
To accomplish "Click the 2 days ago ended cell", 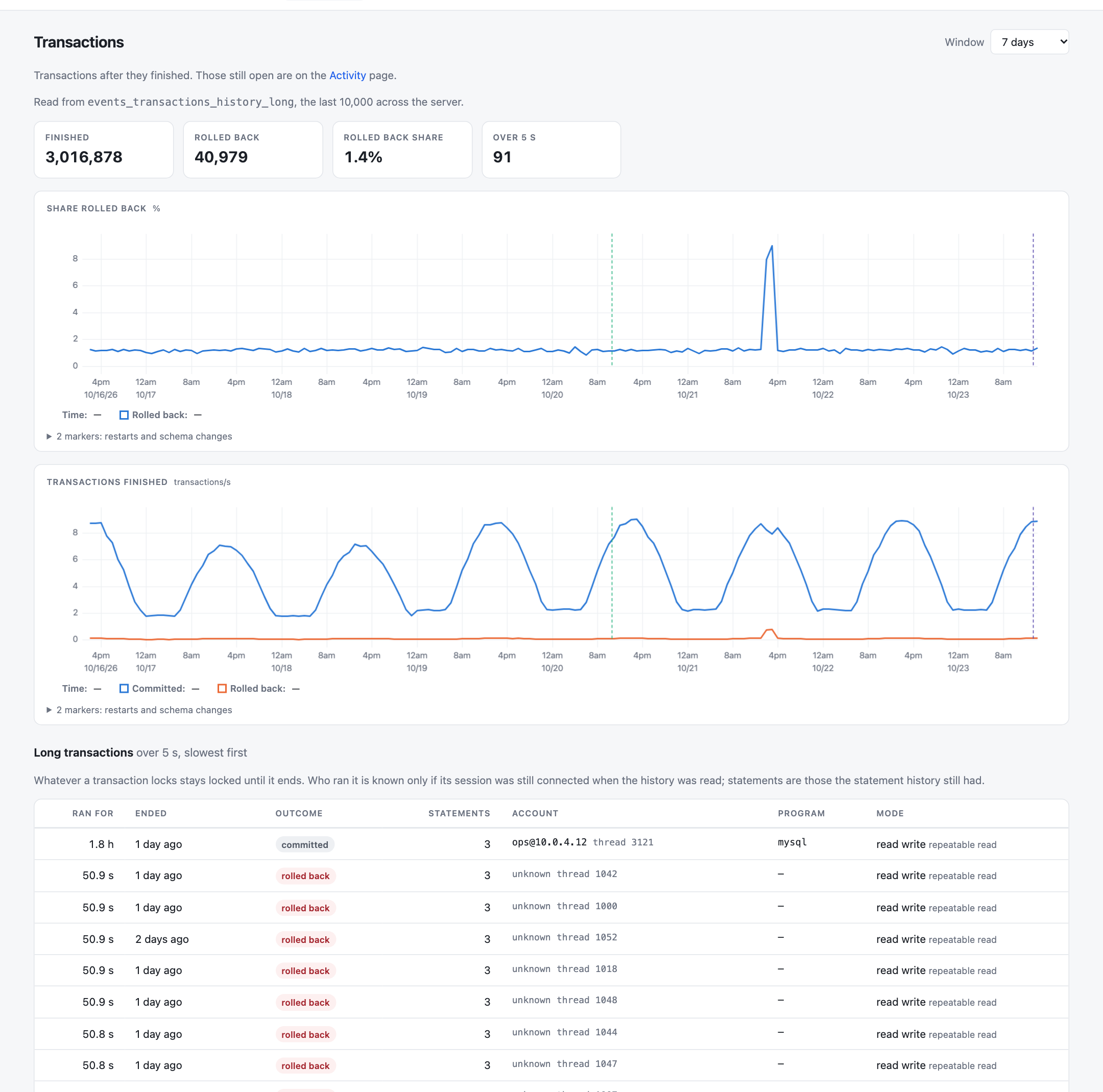I will [x=161, y=939].
